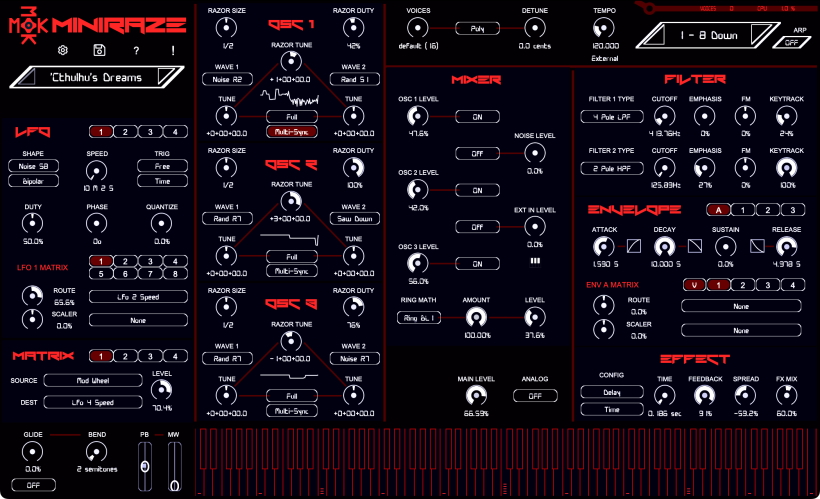Screen dimensions: 820x499
Task: Click the pitch bend PB slider
Action: coord(144,468)
